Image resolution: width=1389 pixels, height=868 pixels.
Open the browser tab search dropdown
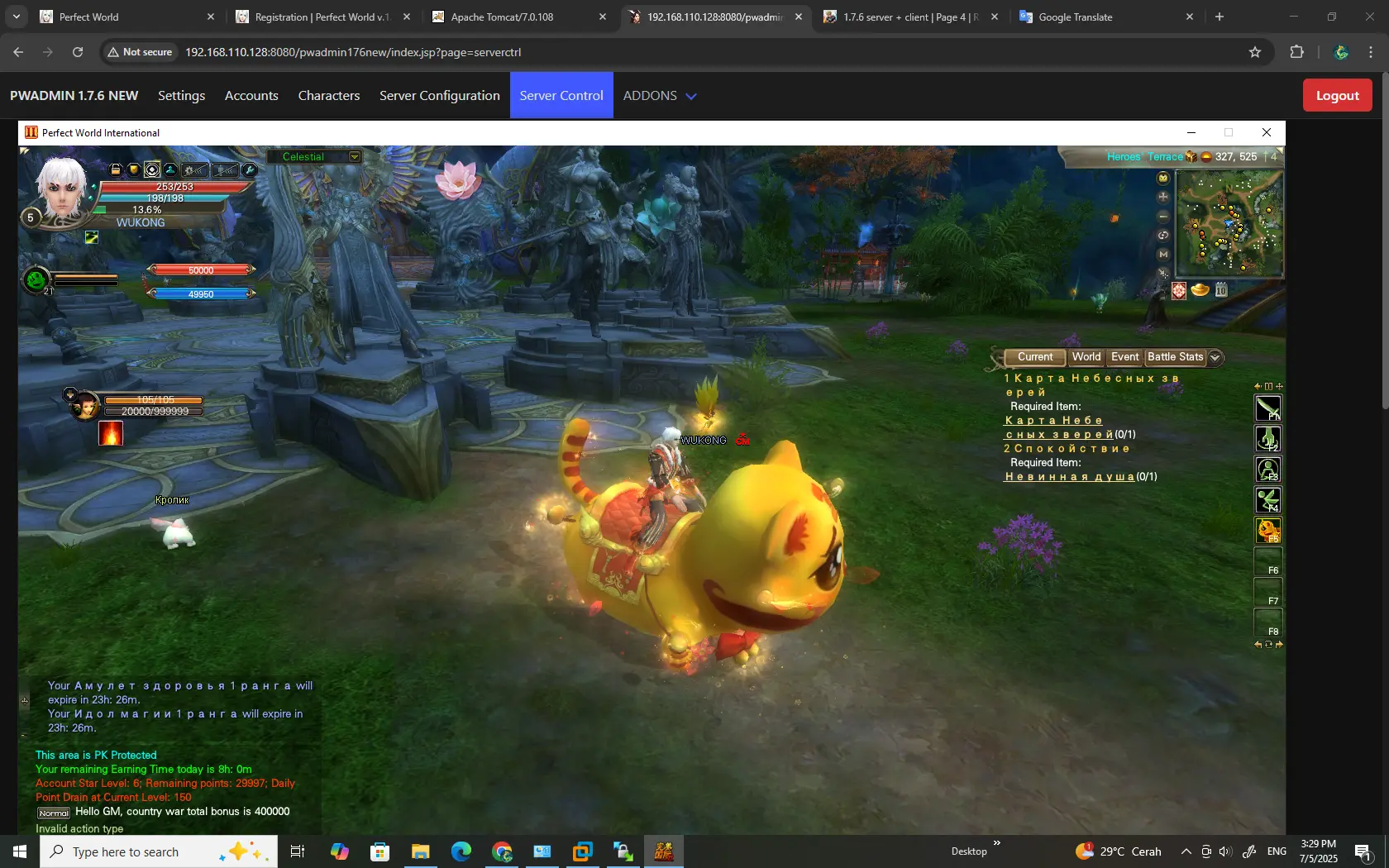(x=17, y=17)
